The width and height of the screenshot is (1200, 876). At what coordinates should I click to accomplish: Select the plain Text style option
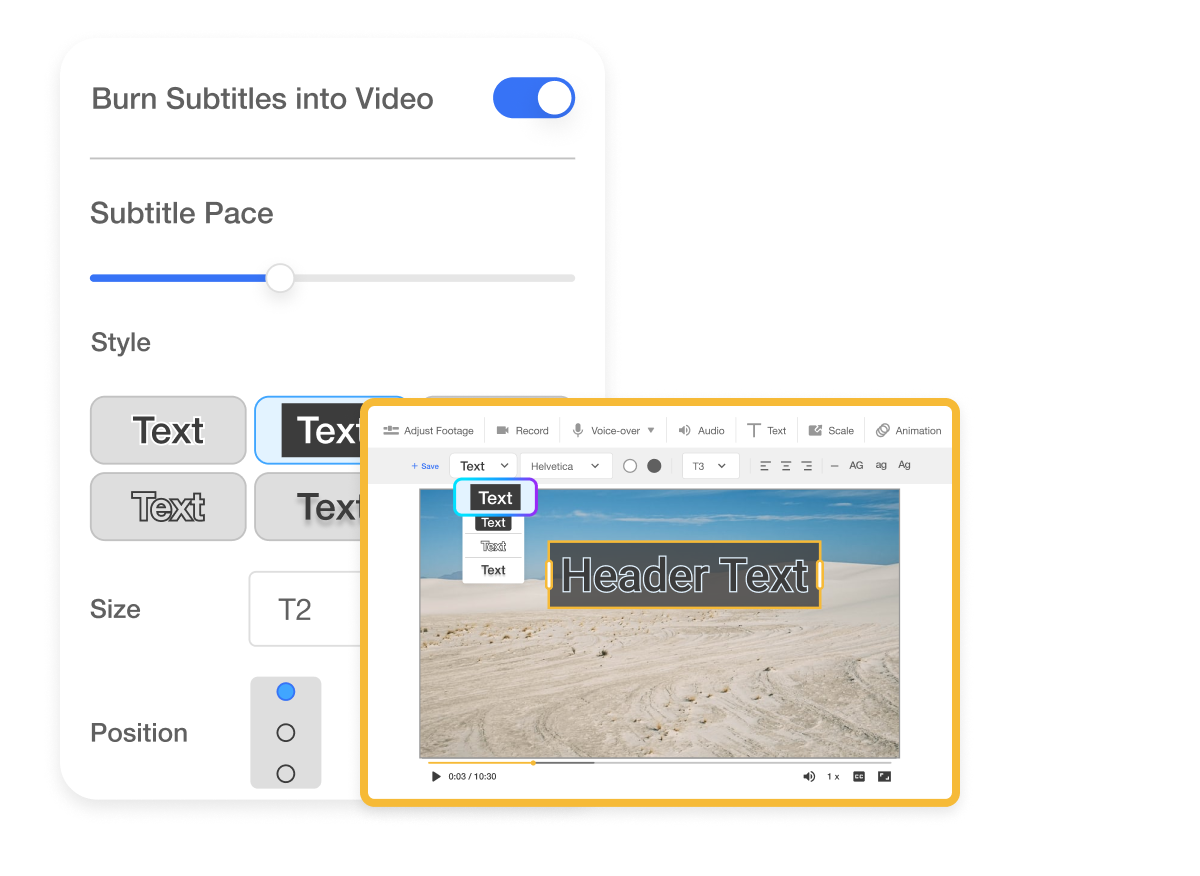168,430
